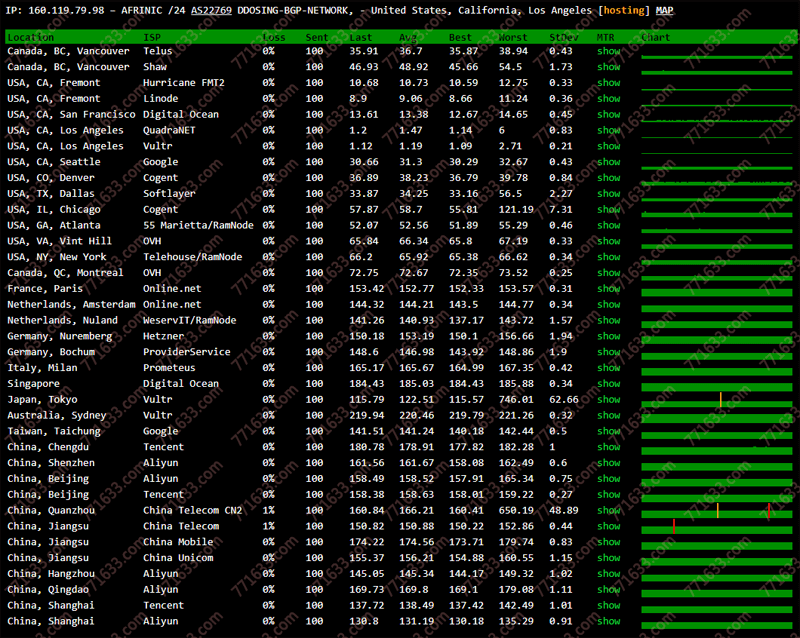Show MTR for Denver Cogent
This screenshot has height=638, width=800.
[x=609, y=178]
